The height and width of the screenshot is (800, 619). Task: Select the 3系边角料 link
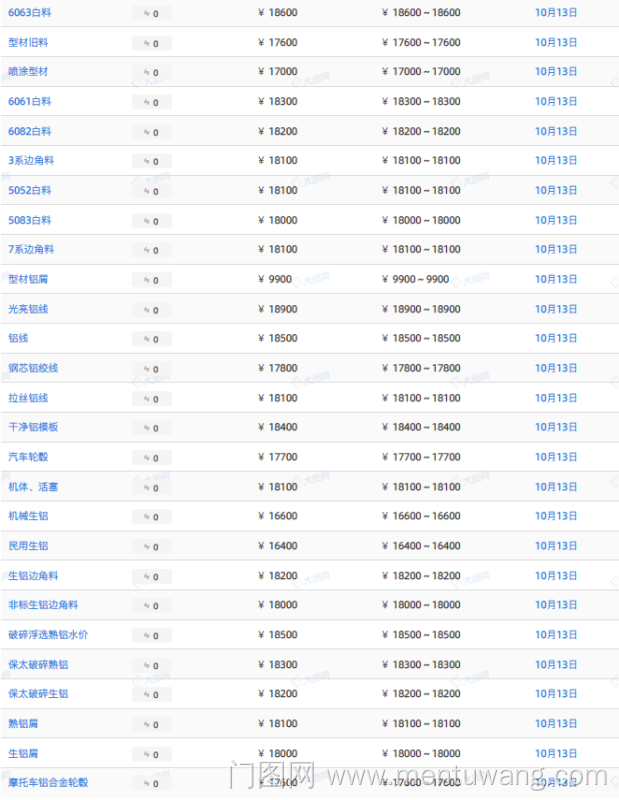(x=31, y=161)
